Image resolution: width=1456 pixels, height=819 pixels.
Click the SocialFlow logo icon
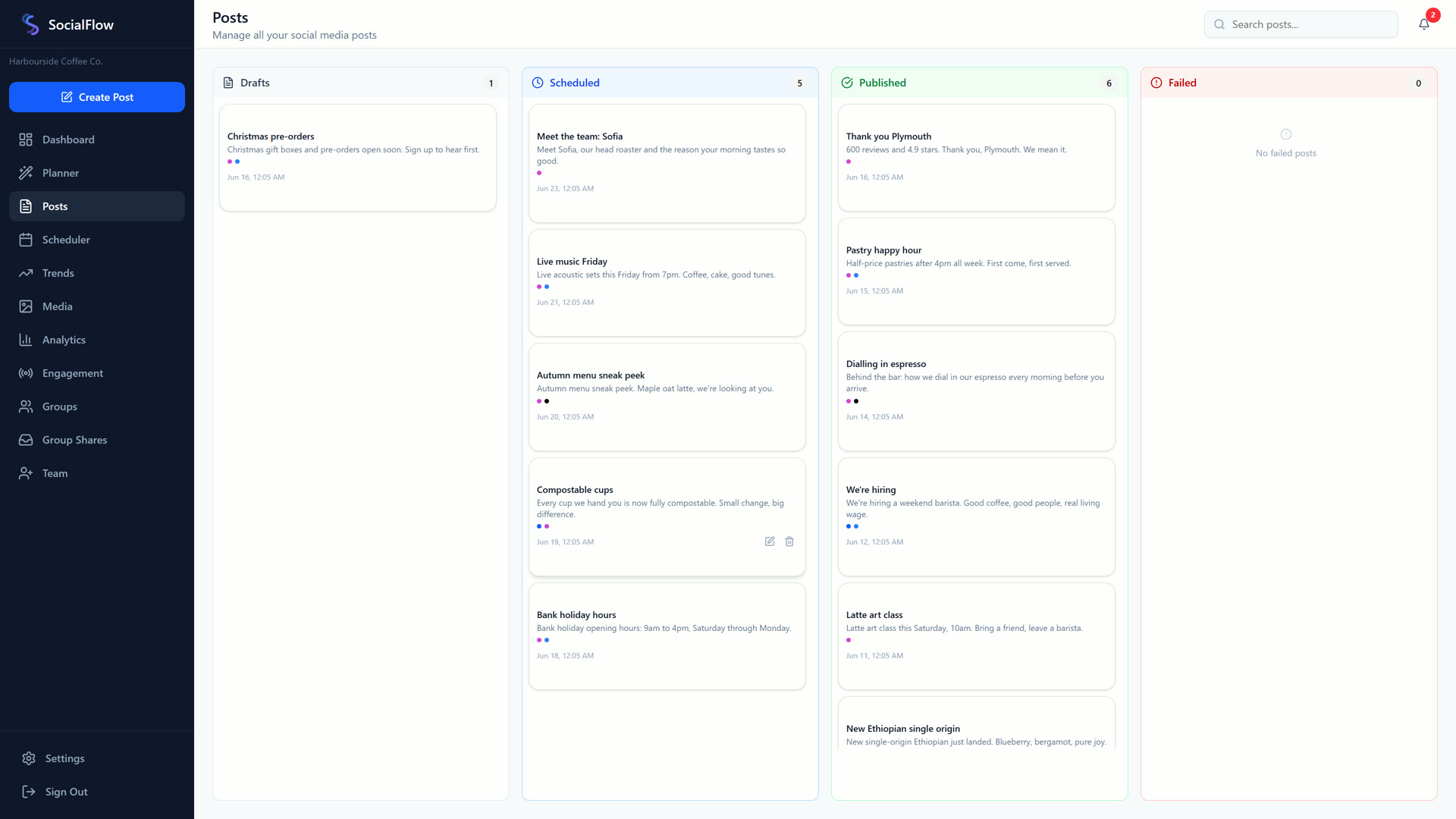pyautogui.click(x=30, y=24)
